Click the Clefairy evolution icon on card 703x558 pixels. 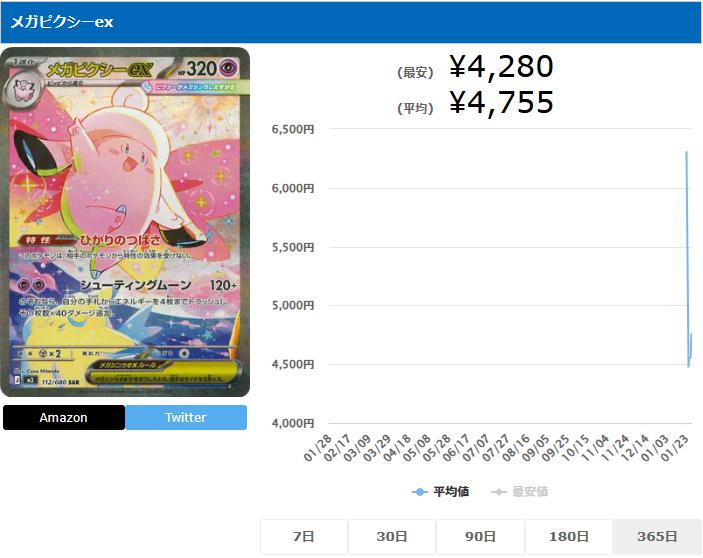click(22, 88)
